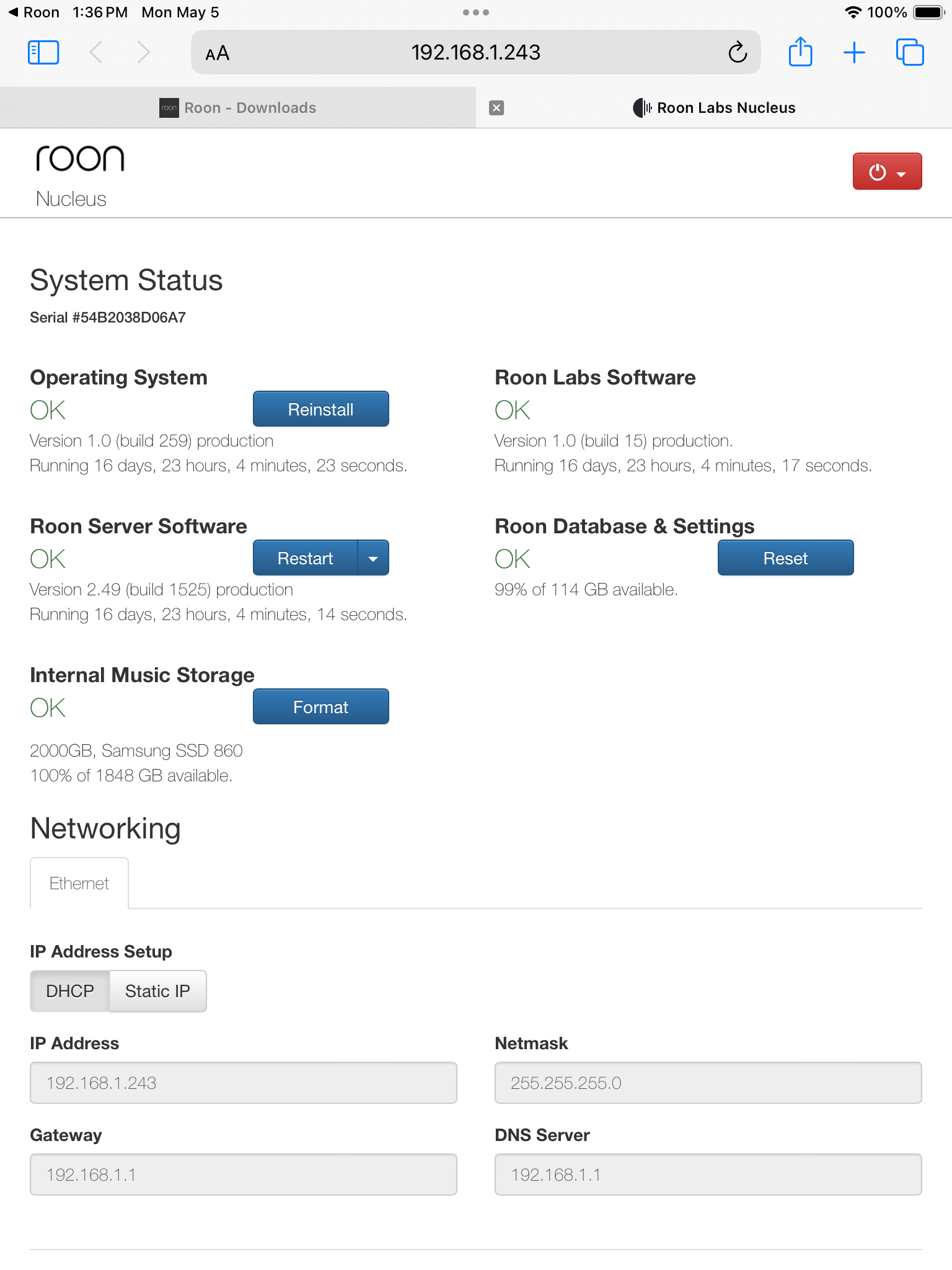Close the Roon Labs Nucleus tab
Image resolution: width=952 pixels, height=1270 pixels.
496,108
